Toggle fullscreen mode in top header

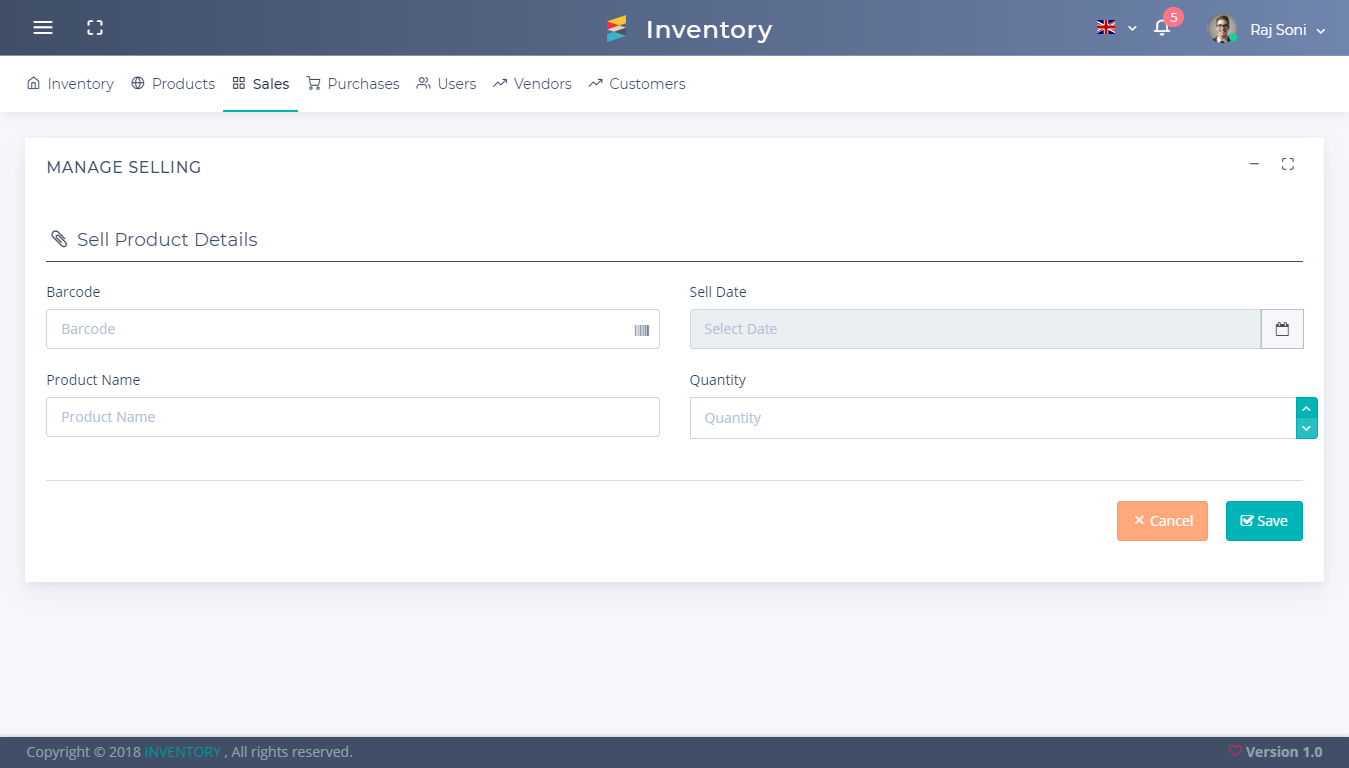[95, 28]
